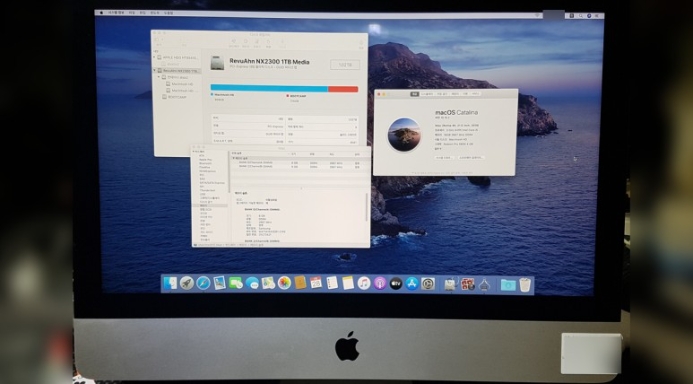
Task: Click Erase in Disk Utility toolbar
Action: click(x=257, y=43)
